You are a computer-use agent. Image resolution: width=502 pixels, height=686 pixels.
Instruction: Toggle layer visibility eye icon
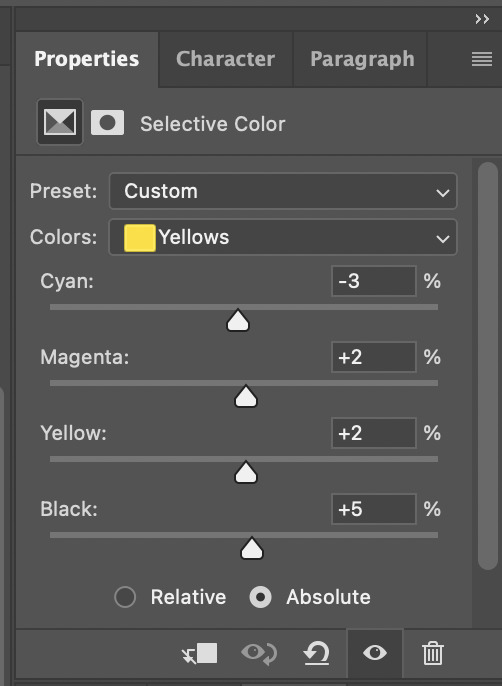pyautogui.click(x=375, y=653)
